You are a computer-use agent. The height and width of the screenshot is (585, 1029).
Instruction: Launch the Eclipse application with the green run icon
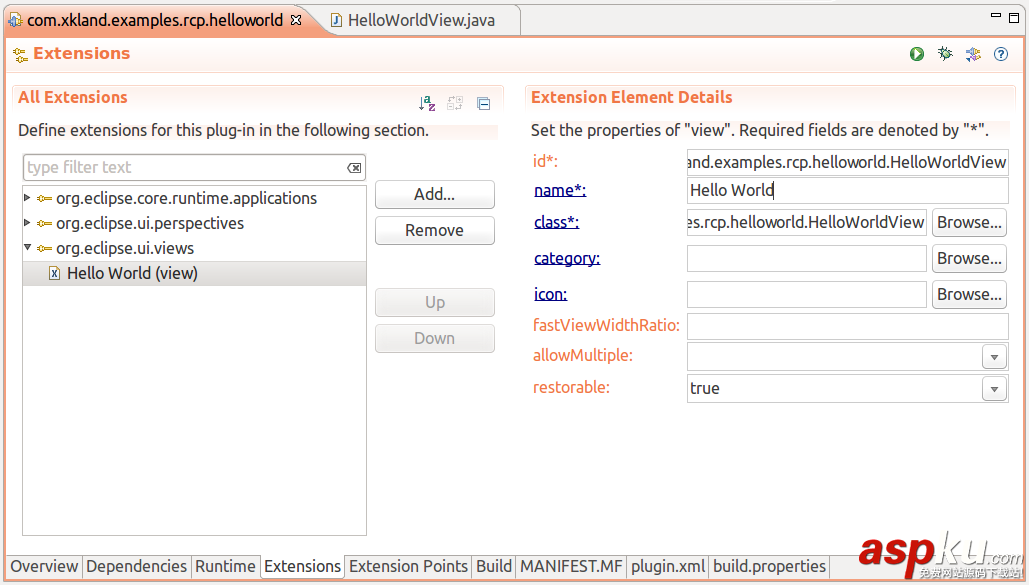pyautogui.click(x=917, y=54)
